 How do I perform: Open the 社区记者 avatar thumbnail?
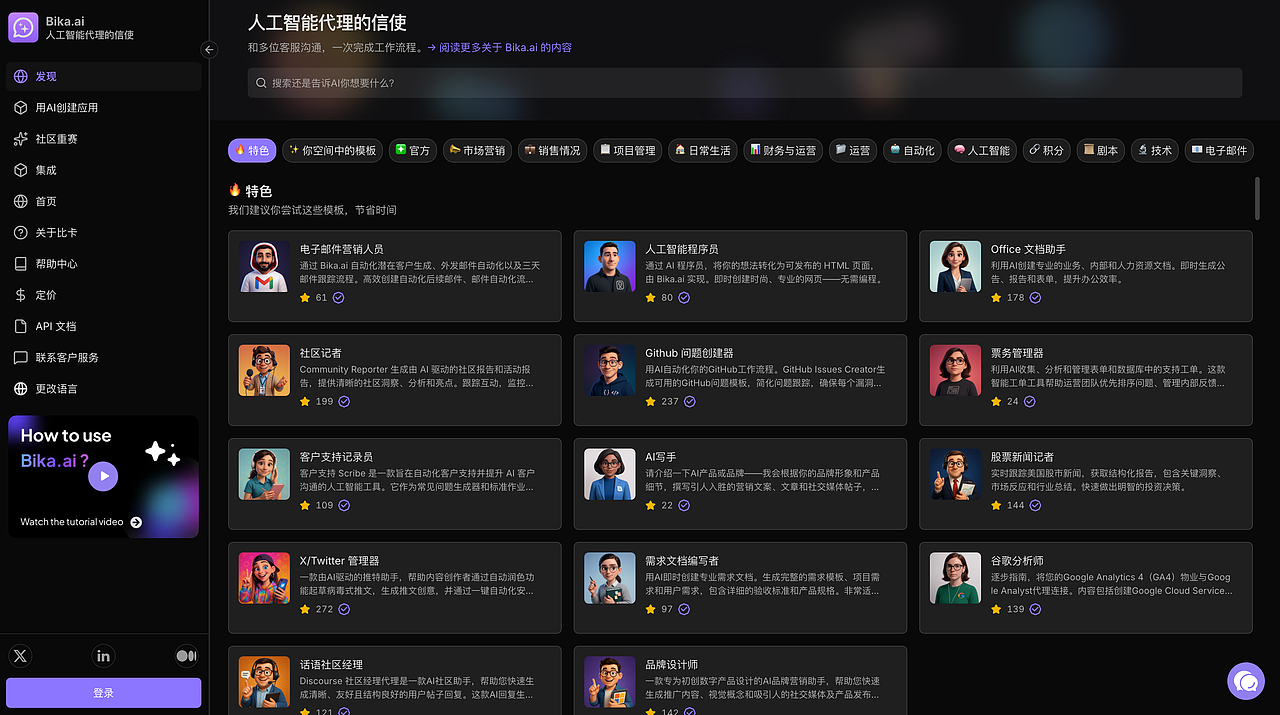[x=265, y=370]
